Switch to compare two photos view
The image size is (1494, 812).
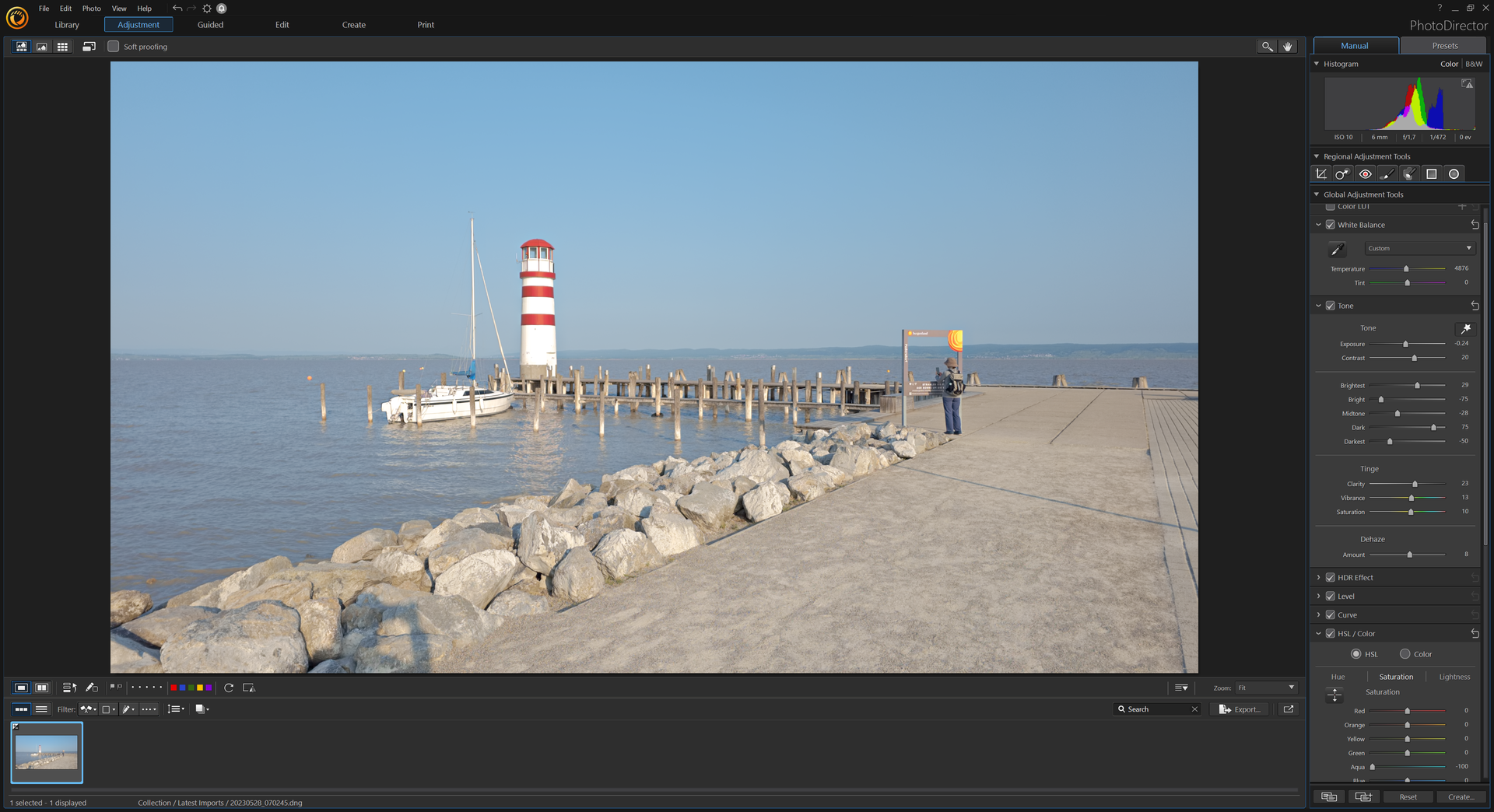coord(42,688)
